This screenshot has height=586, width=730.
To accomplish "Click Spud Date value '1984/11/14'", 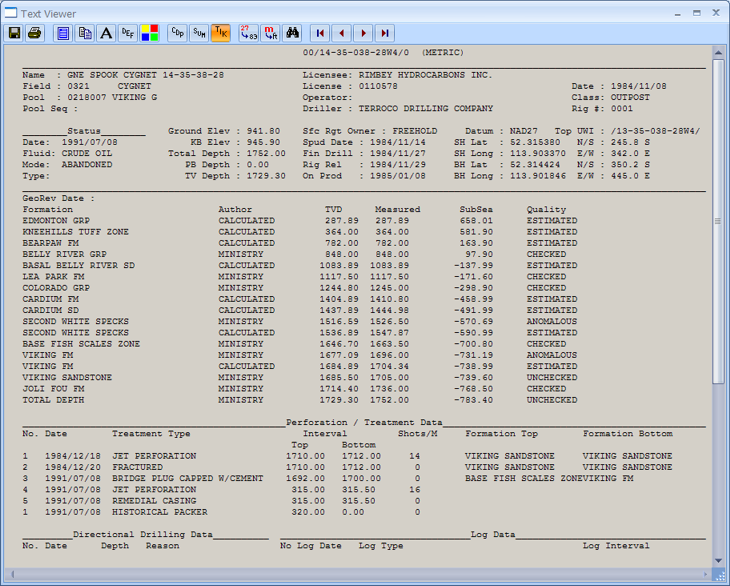I will click(x=398, y=142).
